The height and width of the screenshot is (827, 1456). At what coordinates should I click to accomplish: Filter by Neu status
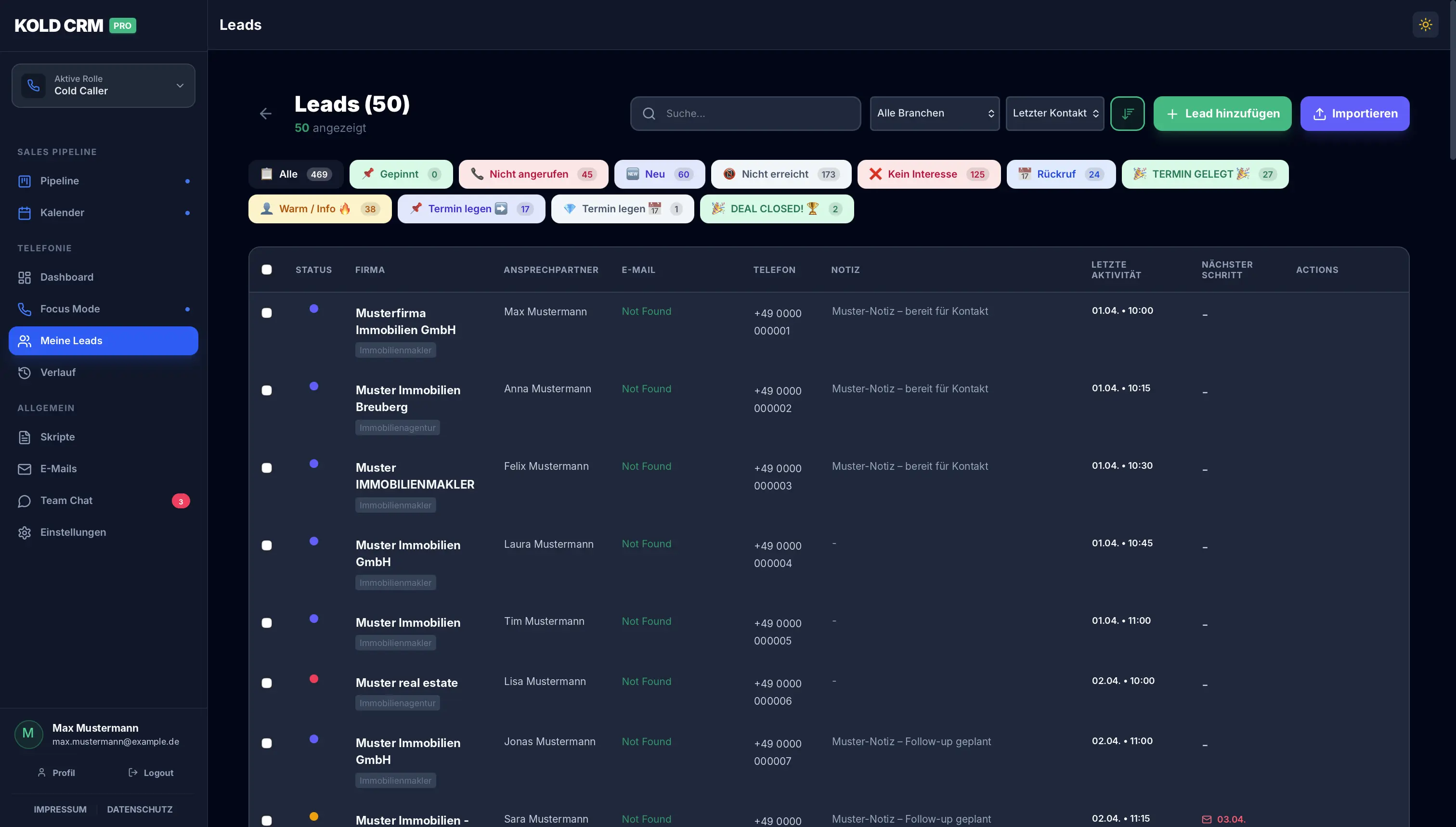[x=660, y=174]
